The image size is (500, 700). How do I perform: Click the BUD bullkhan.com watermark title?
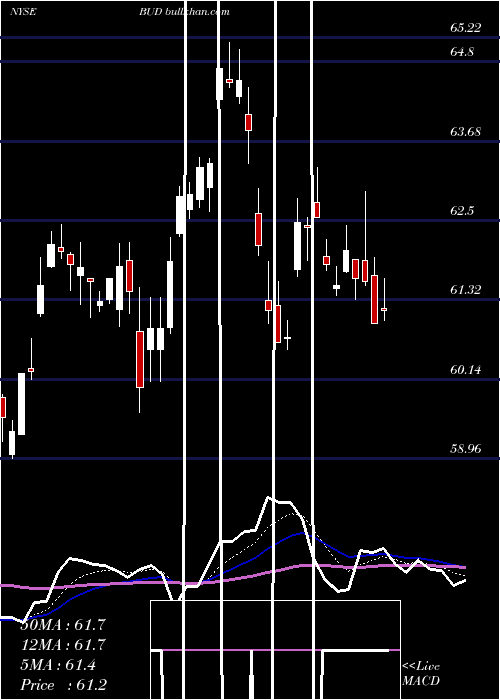(x=184, y=12)
